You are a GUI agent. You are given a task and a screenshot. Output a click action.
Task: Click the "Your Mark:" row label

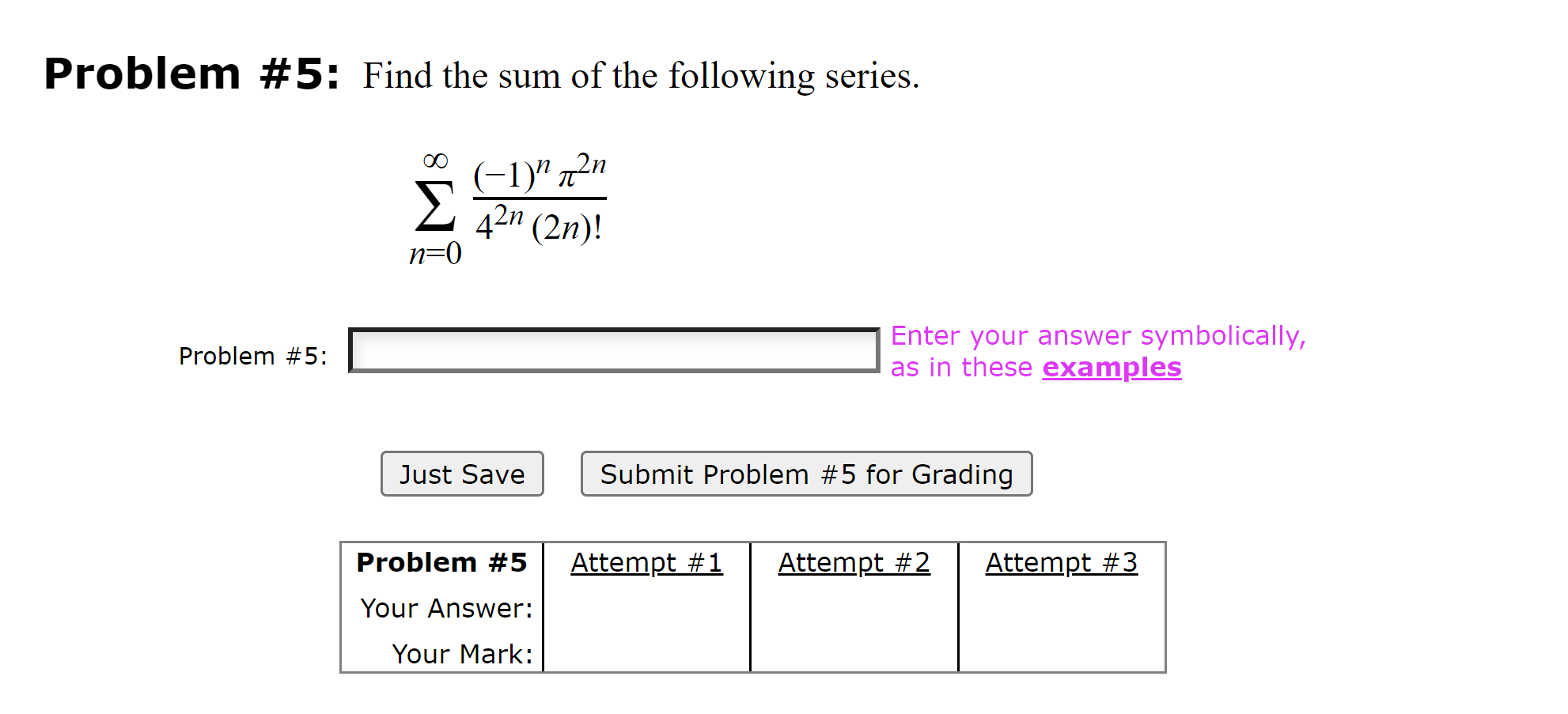(x=463, y=653)
